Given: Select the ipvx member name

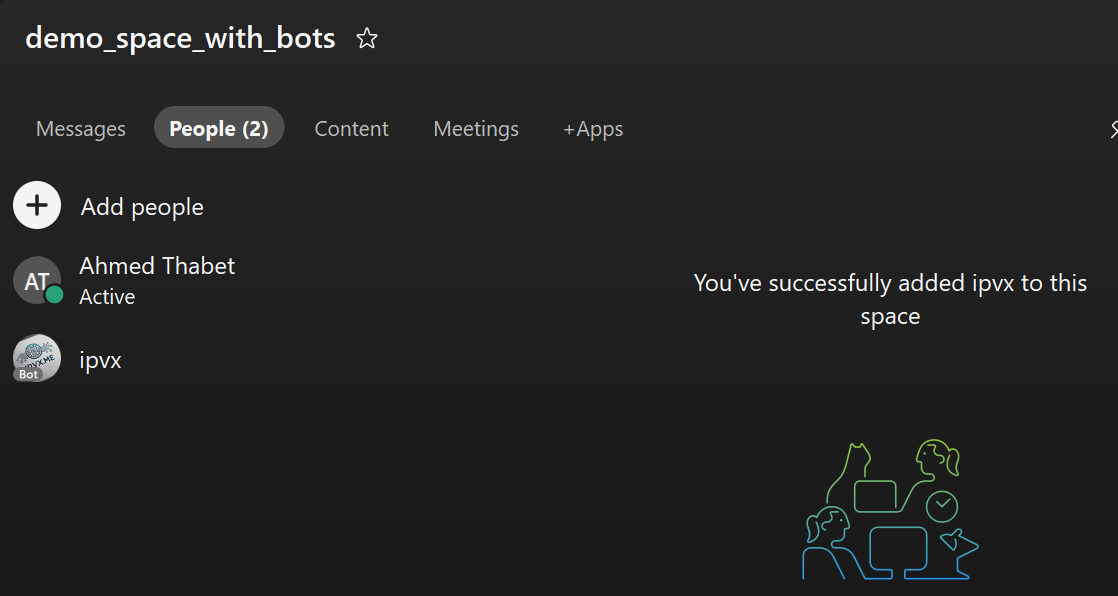Looking at the screenshot, I should click(100, 360).
